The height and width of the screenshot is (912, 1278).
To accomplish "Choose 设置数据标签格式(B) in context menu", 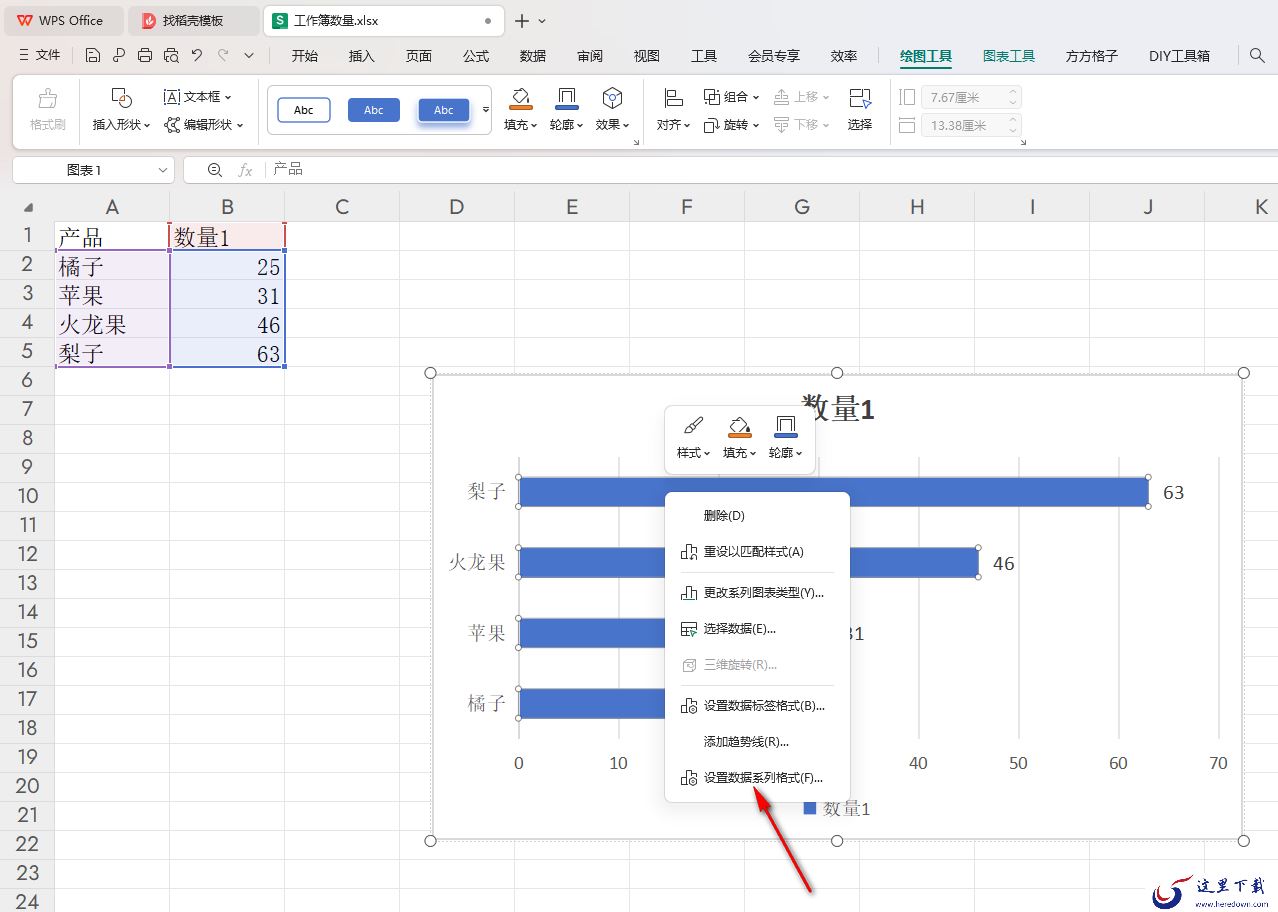I will [x=757, y=706].
